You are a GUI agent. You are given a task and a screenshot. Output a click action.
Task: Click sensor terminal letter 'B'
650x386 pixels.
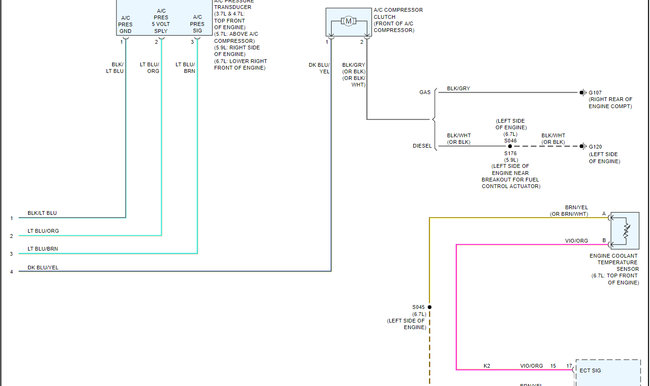(x=604, y=240)
